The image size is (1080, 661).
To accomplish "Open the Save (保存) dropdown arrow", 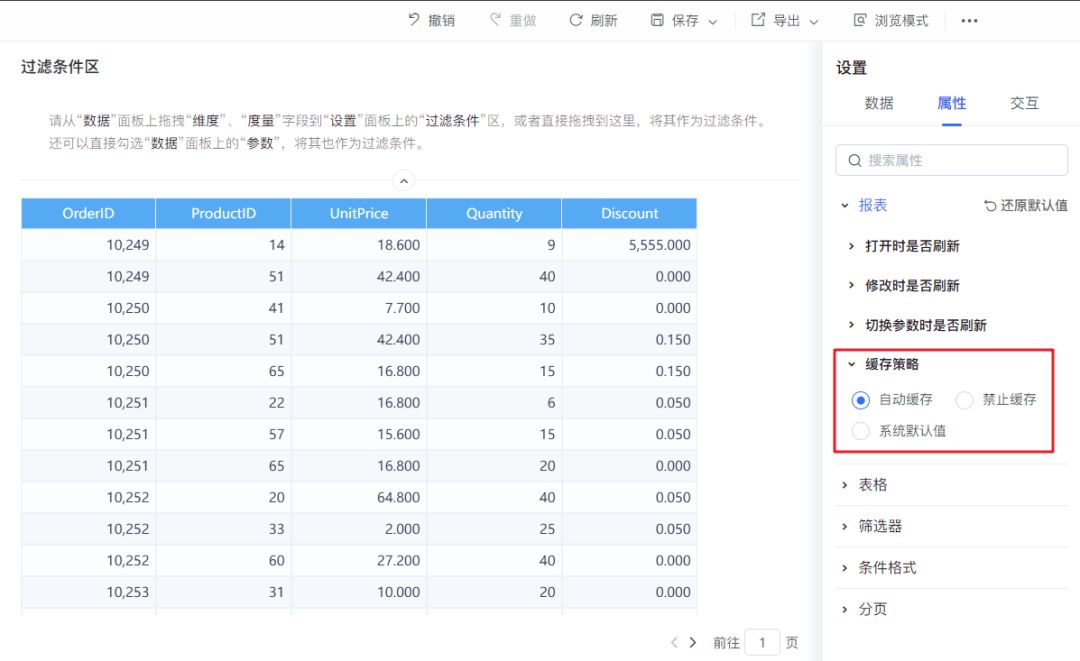I will coord(713,22).
